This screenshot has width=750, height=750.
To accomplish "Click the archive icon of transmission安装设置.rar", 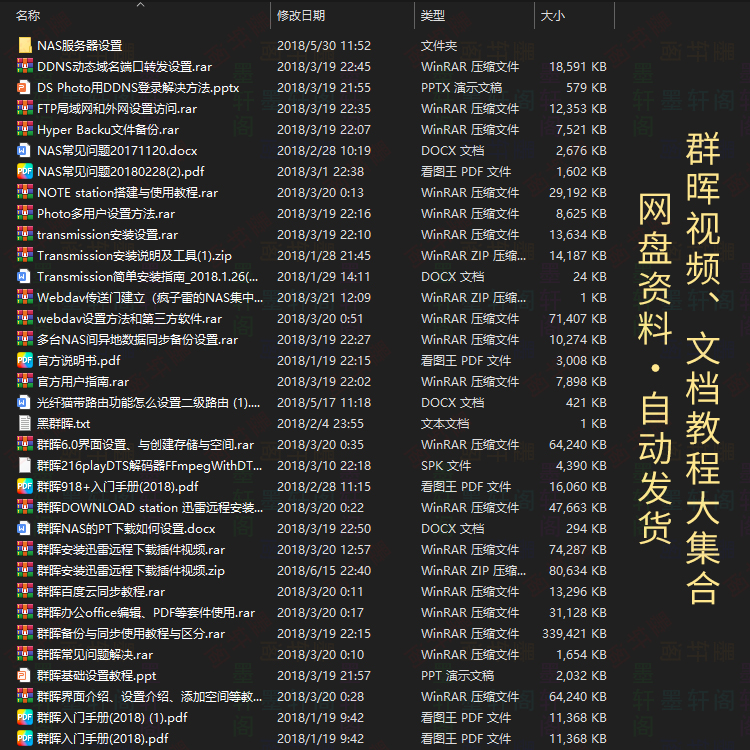I will 25,234.
